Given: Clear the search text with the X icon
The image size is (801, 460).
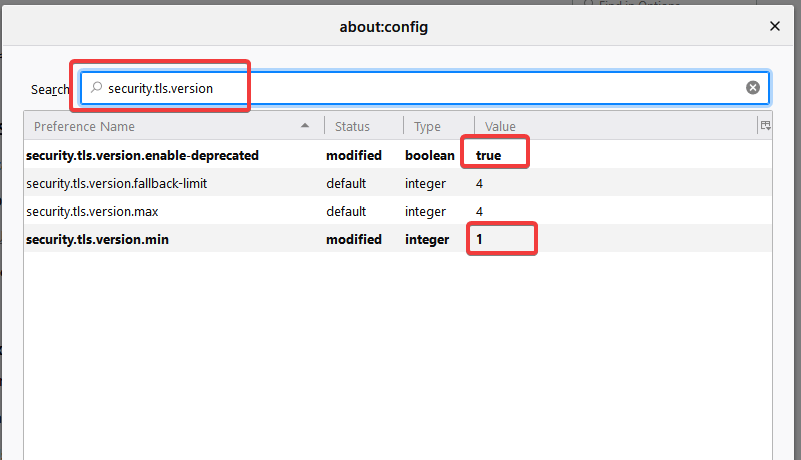Looking at the screenshot, I should tap(753, 88).
